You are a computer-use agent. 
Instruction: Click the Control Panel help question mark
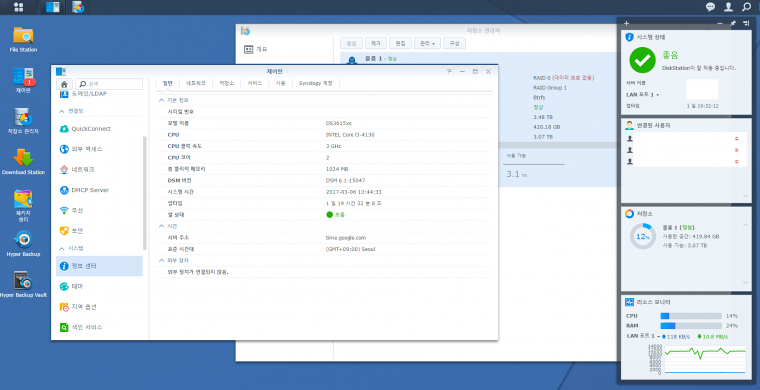click(449, 71)
